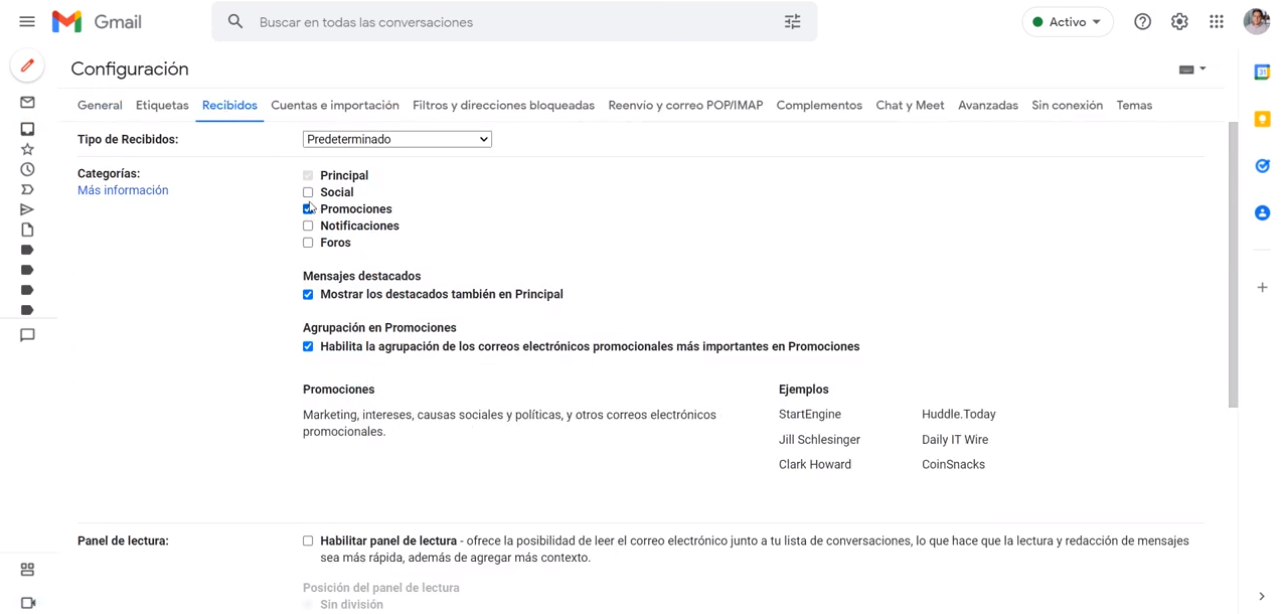Open Contacts side panel icon

click(1262, 213)
